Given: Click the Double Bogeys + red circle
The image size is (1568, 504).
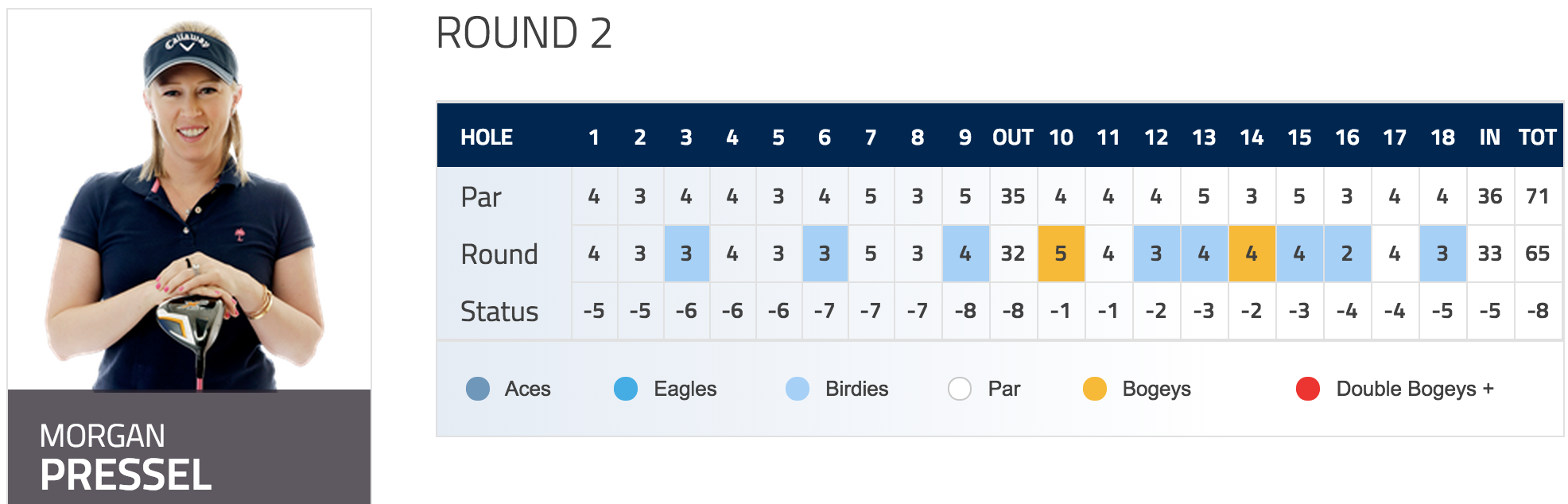Looking at the screenshot, I should [1308, 389].
